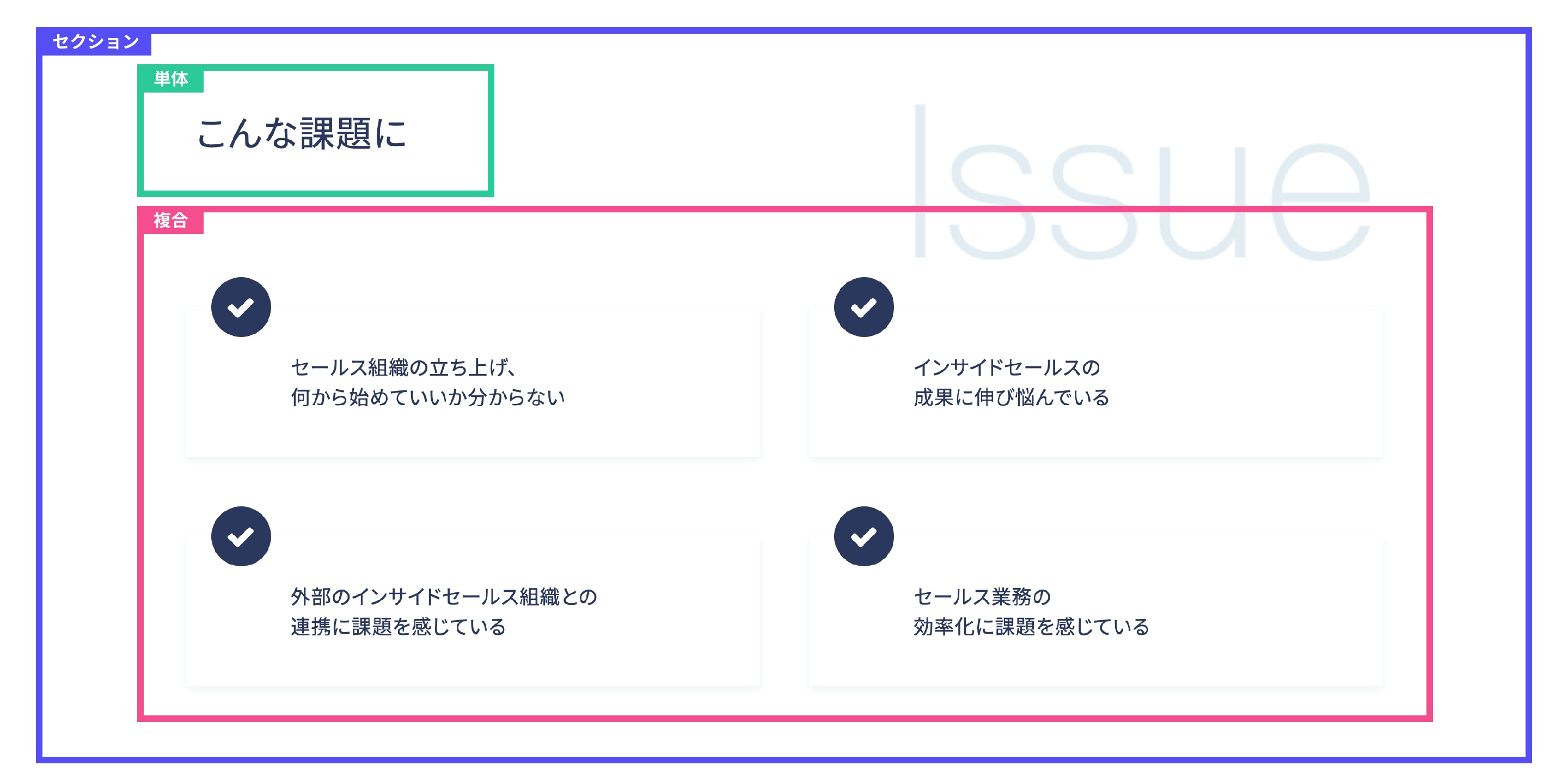Image resolution: width=1568 pixels, height=784 pixels.
Task: Click the checkmark icon above 外部のインサイドセールス組織との
Action: pyautogui.click(x=241, y=536)
